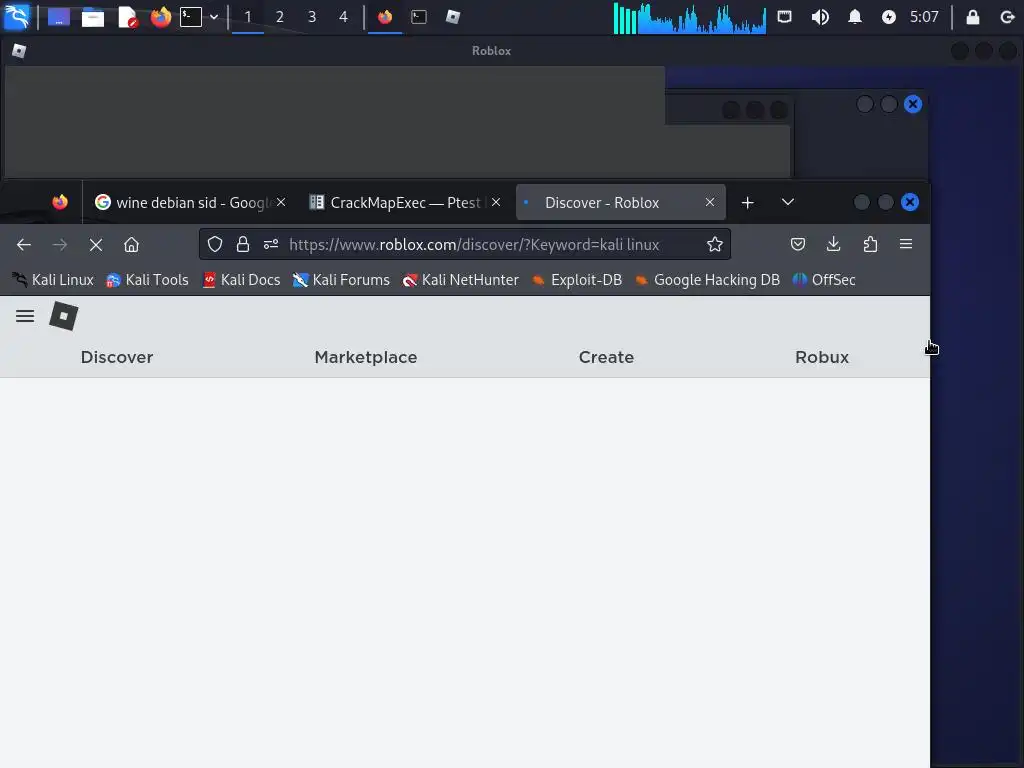Open the Kali NetHunter bookmark
1024x768 pixels.
(461, 280)
